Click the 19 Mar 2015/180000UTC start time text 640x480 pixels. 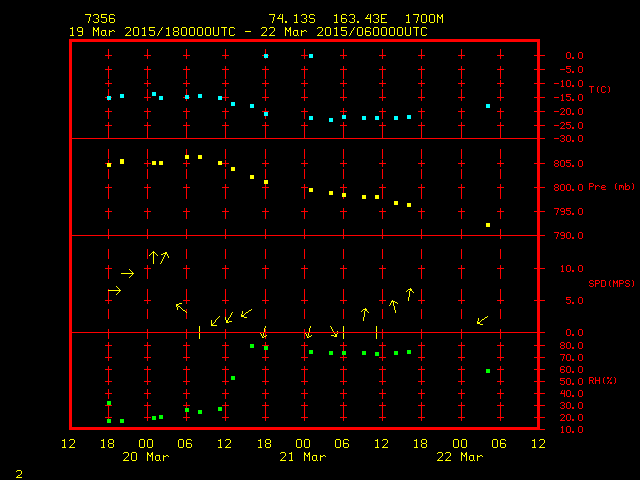click(150, 32)
